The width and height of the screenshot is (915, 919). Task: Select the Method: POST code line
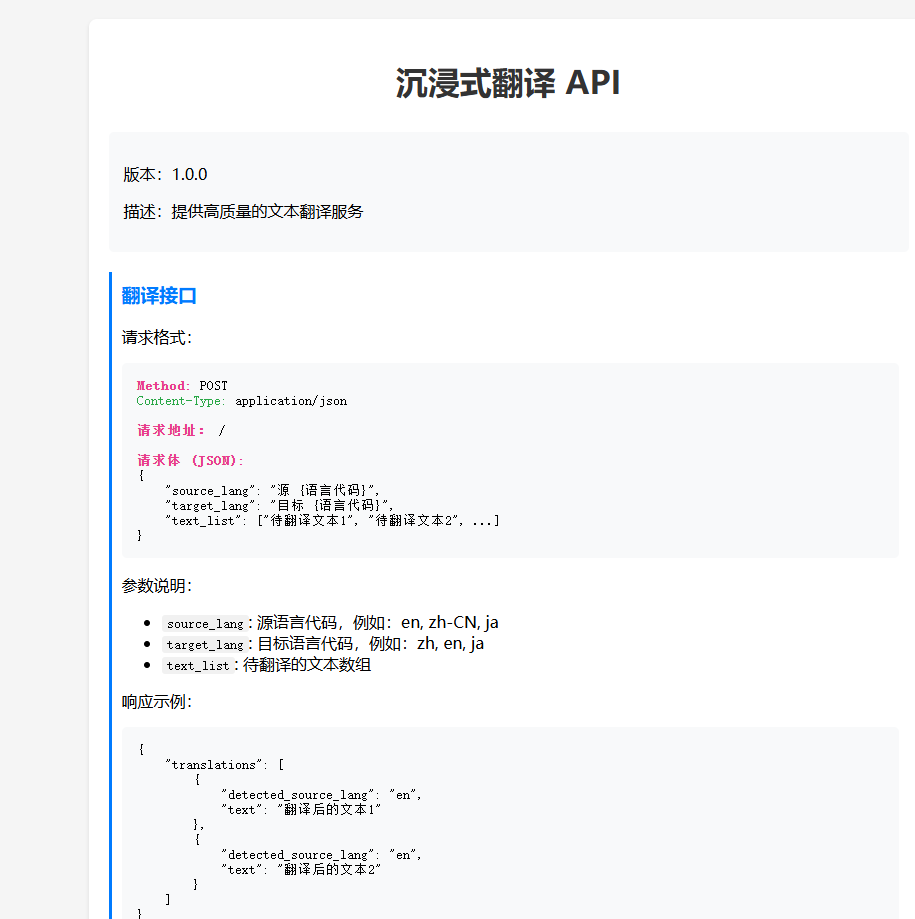(x=181, y=385)
